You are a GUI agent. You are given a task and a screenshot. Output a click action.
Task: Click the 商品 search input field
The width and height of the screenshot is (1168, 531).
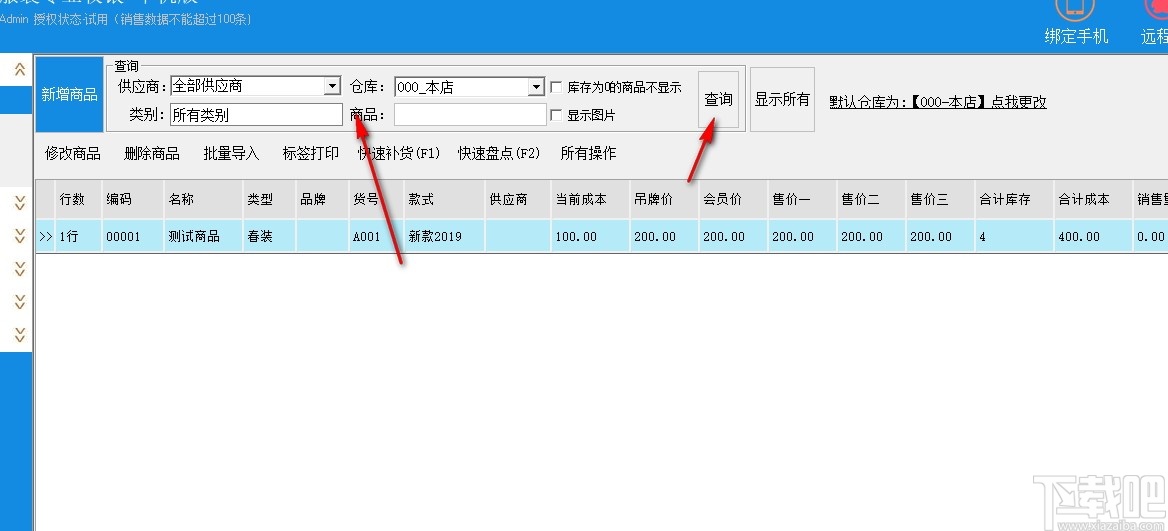click(470, 115)
